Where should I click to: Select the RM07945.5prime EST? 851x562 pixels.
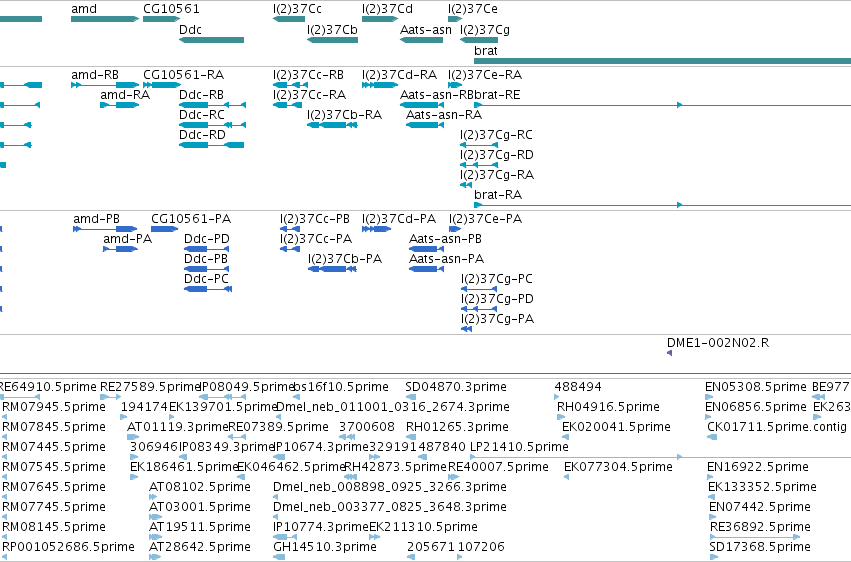tap(5, 417)
